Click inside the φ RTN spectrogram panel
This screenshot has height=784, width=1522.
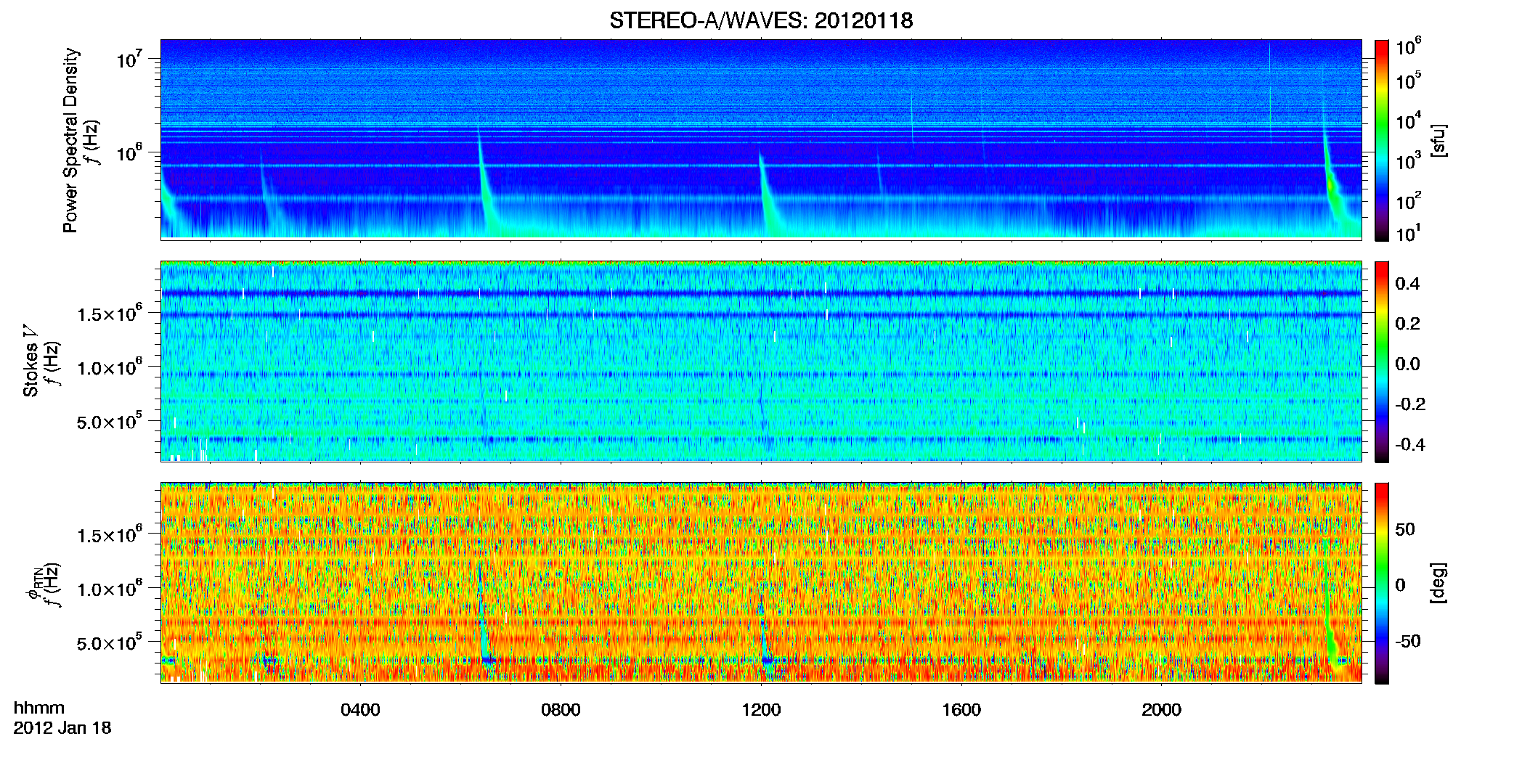click(x=761, y=582)
